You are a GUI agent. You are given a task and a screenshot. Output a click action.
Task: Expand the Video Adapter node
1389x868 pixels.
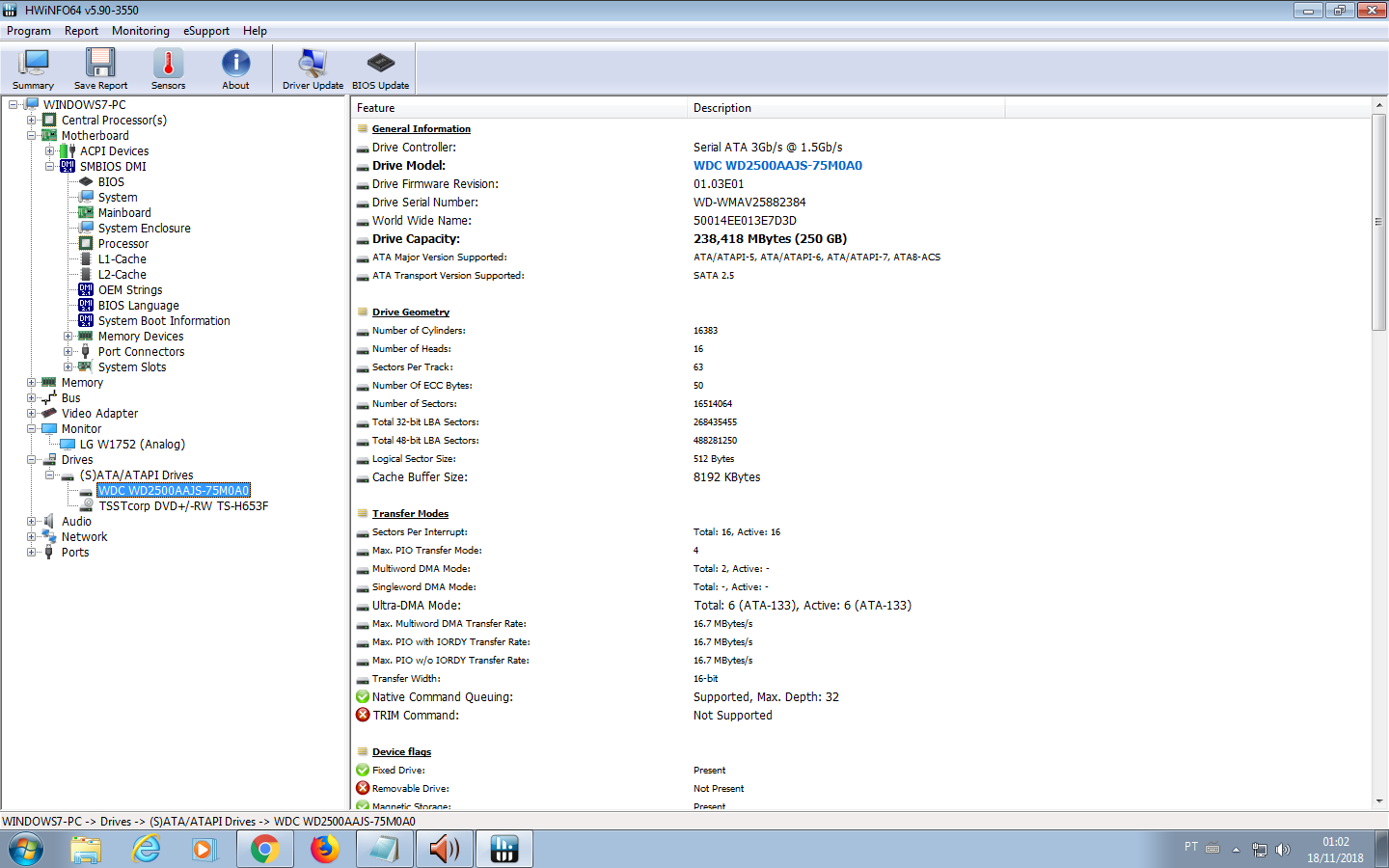click(31, 413)
